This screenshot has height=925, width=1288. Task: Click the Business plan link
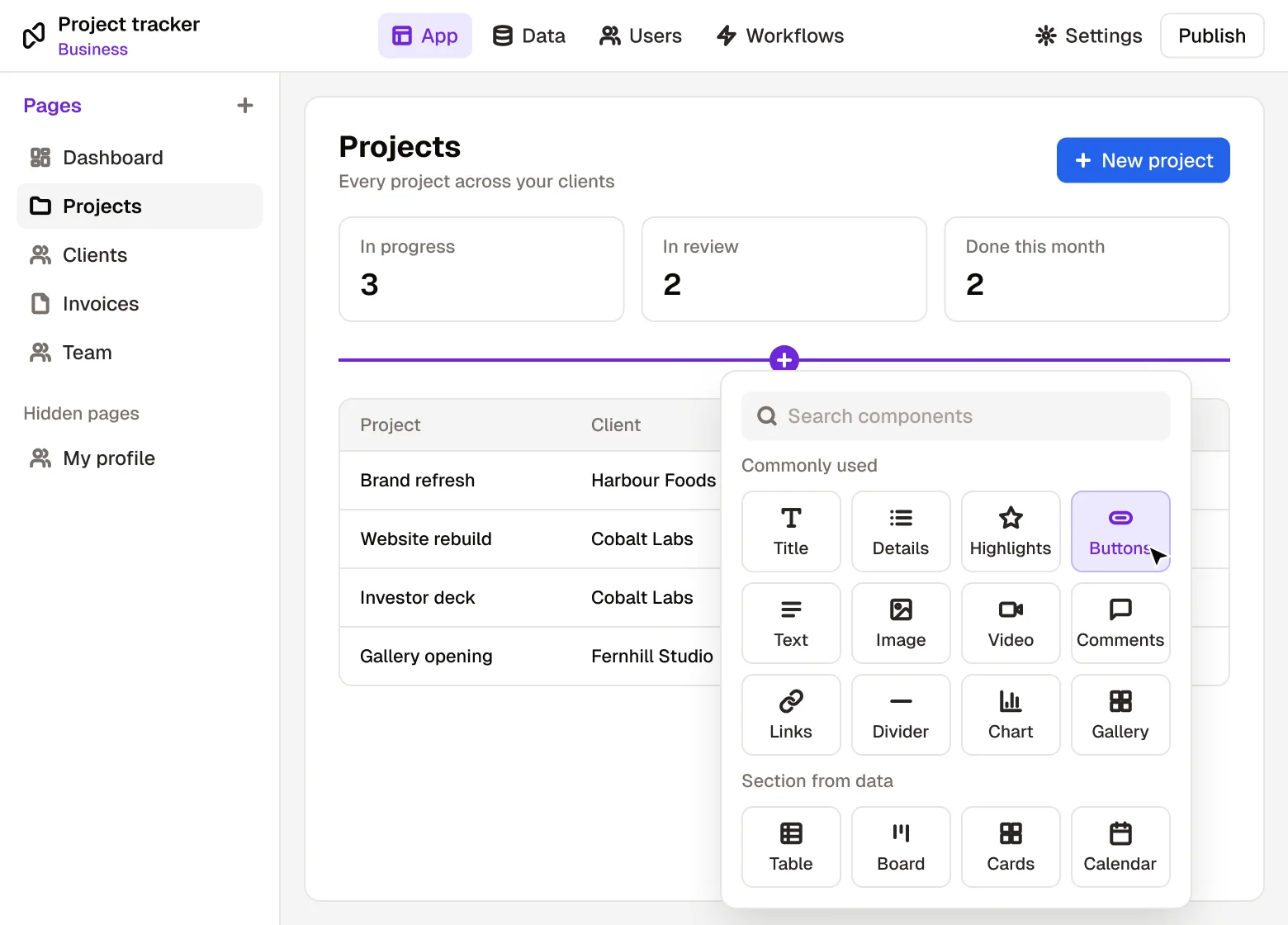click(x=93, y=50)
